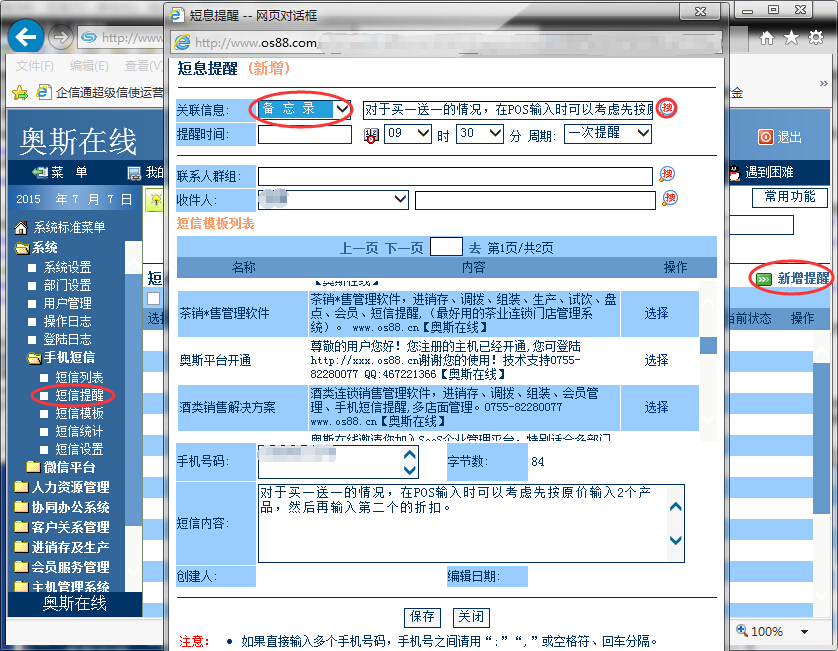The width and height of the screenshot is (838, 651).
Task: Open the browser home page icon
Action: click(767, 37)
